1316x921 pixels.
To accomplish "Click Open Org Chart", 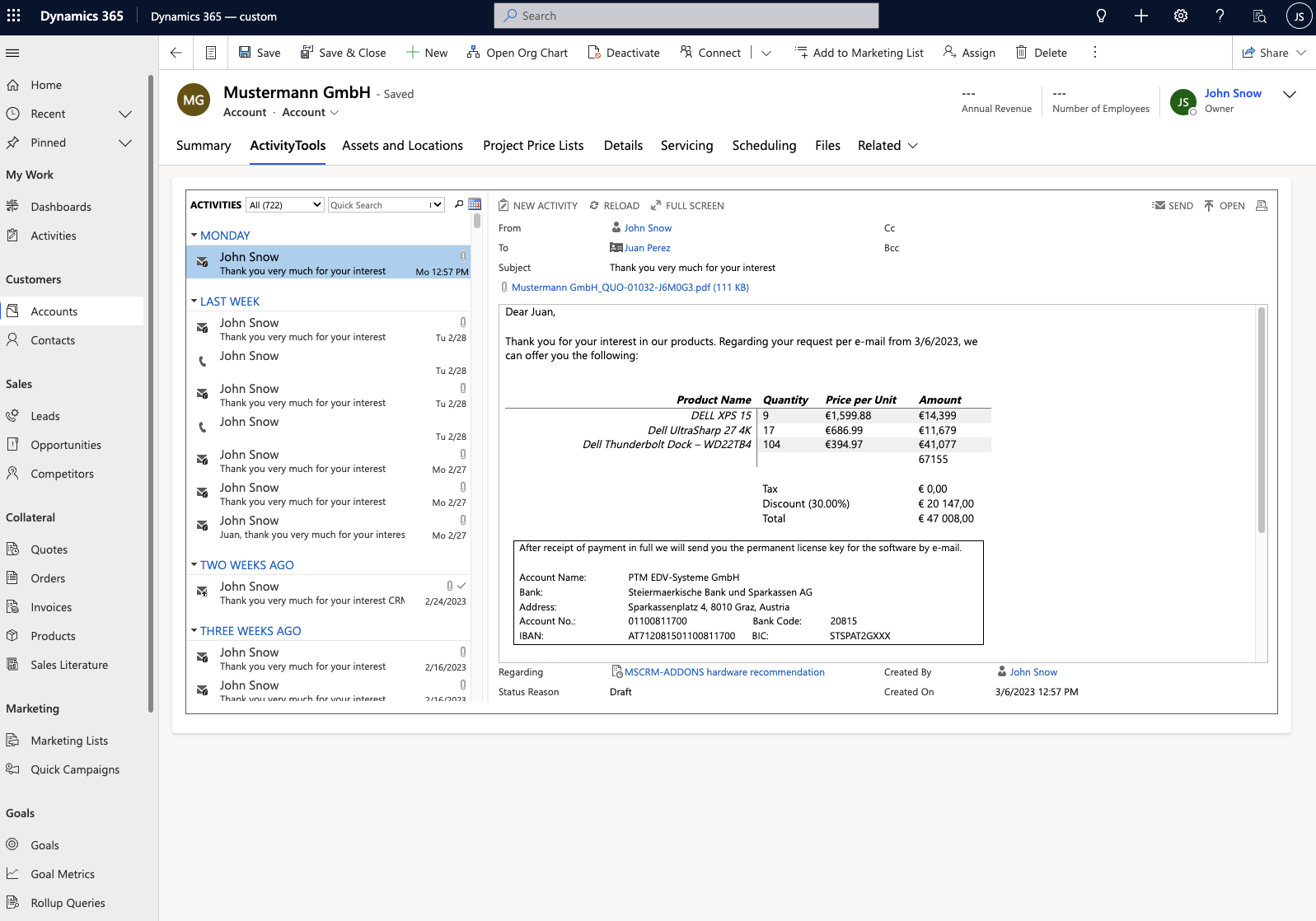I will [x=518, y=53].
